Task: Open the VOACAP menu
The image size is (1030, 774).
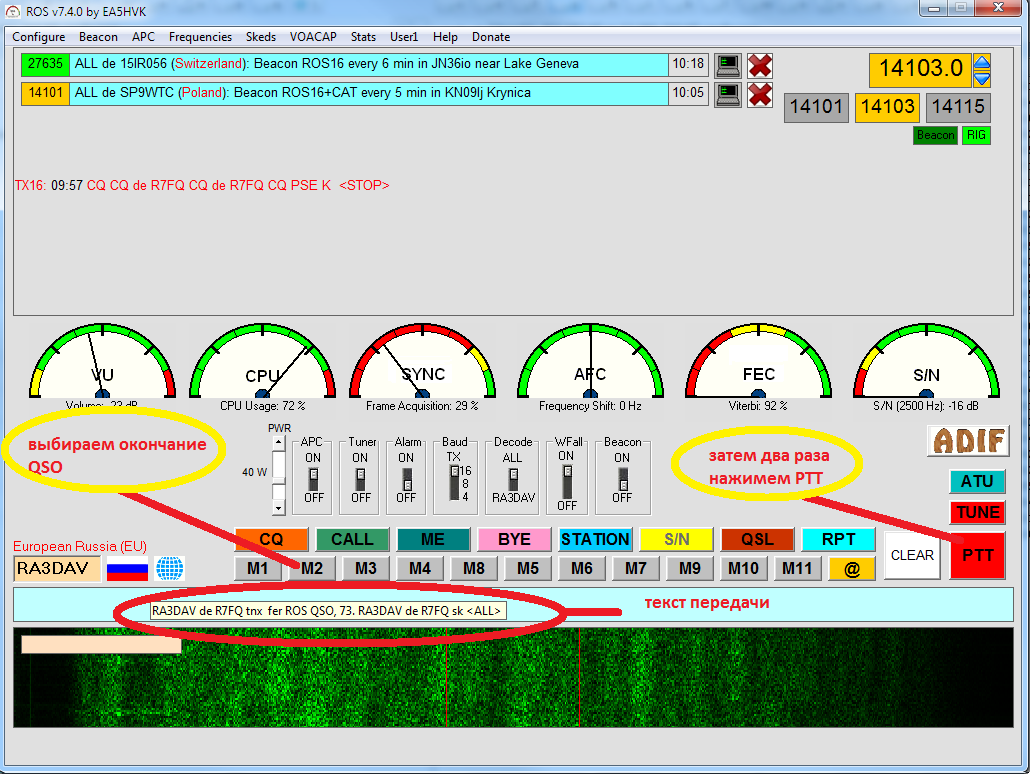Action: coord(313,37)
